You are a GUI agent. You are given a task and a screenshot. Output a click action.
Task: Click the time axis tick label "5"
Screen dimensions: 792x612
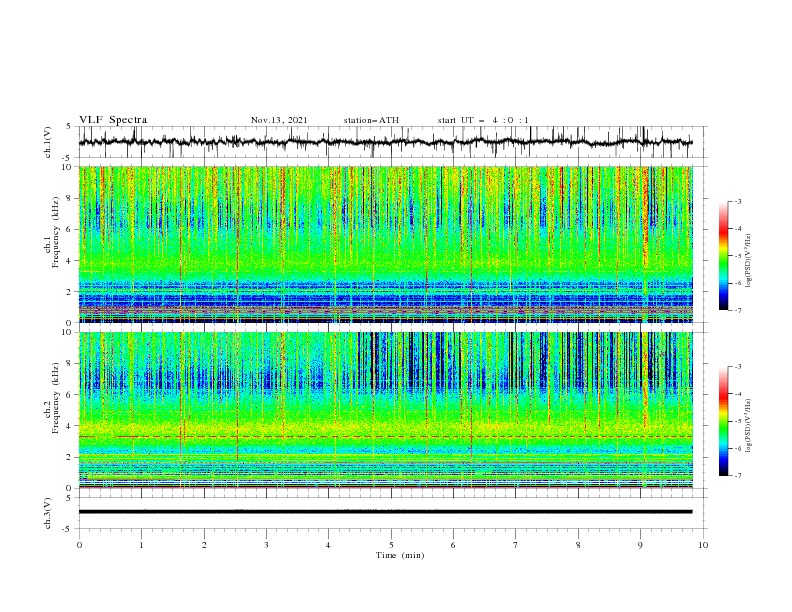(x=391, y=545)
